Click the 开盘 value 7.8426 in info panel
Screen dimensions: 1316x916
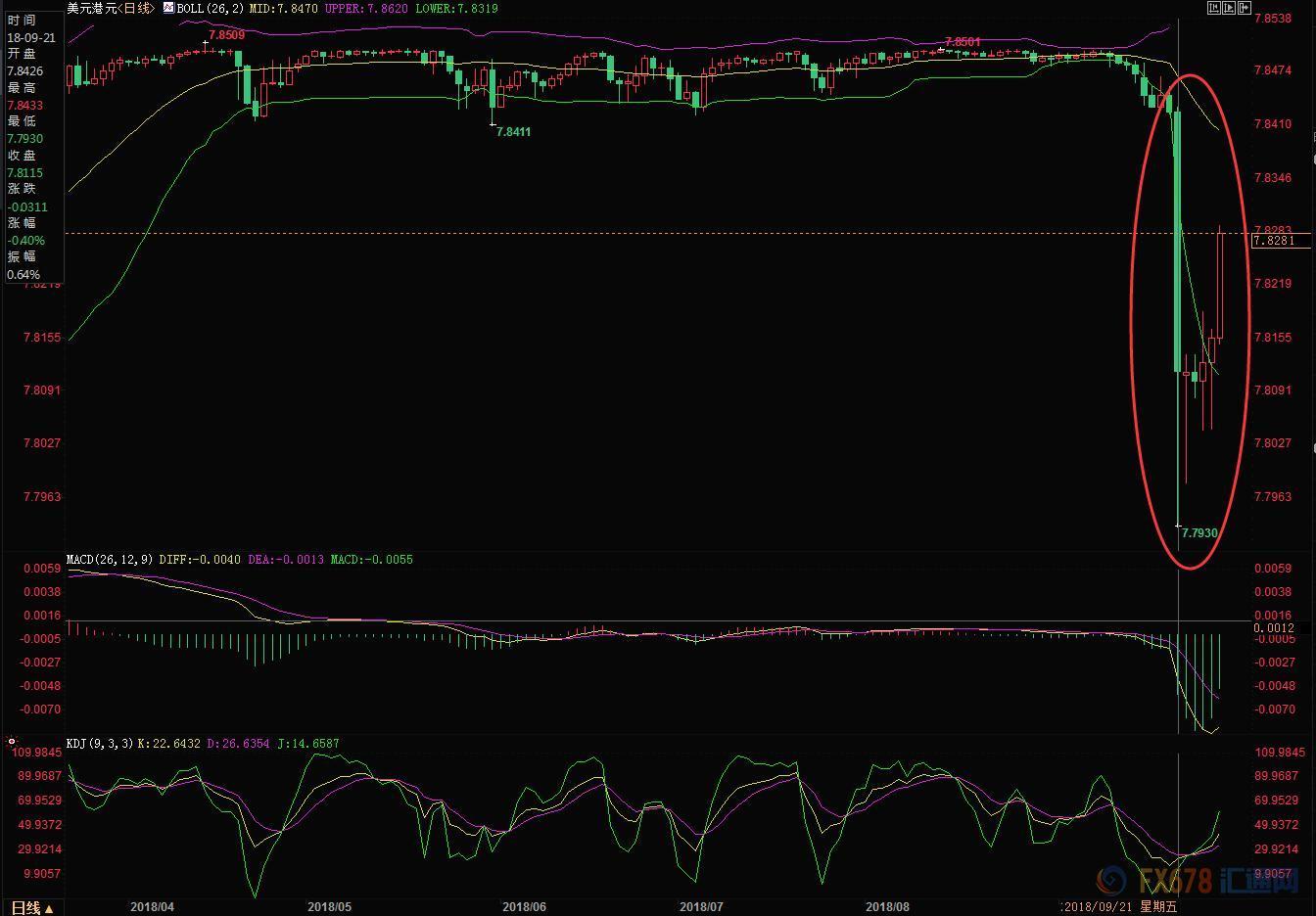(x=25, y=71)
